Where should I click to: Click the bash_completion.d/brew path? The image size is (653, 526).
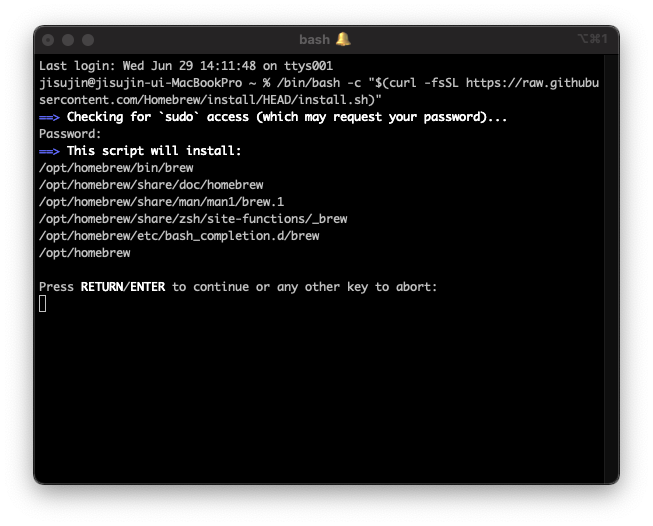pos(179,236)
